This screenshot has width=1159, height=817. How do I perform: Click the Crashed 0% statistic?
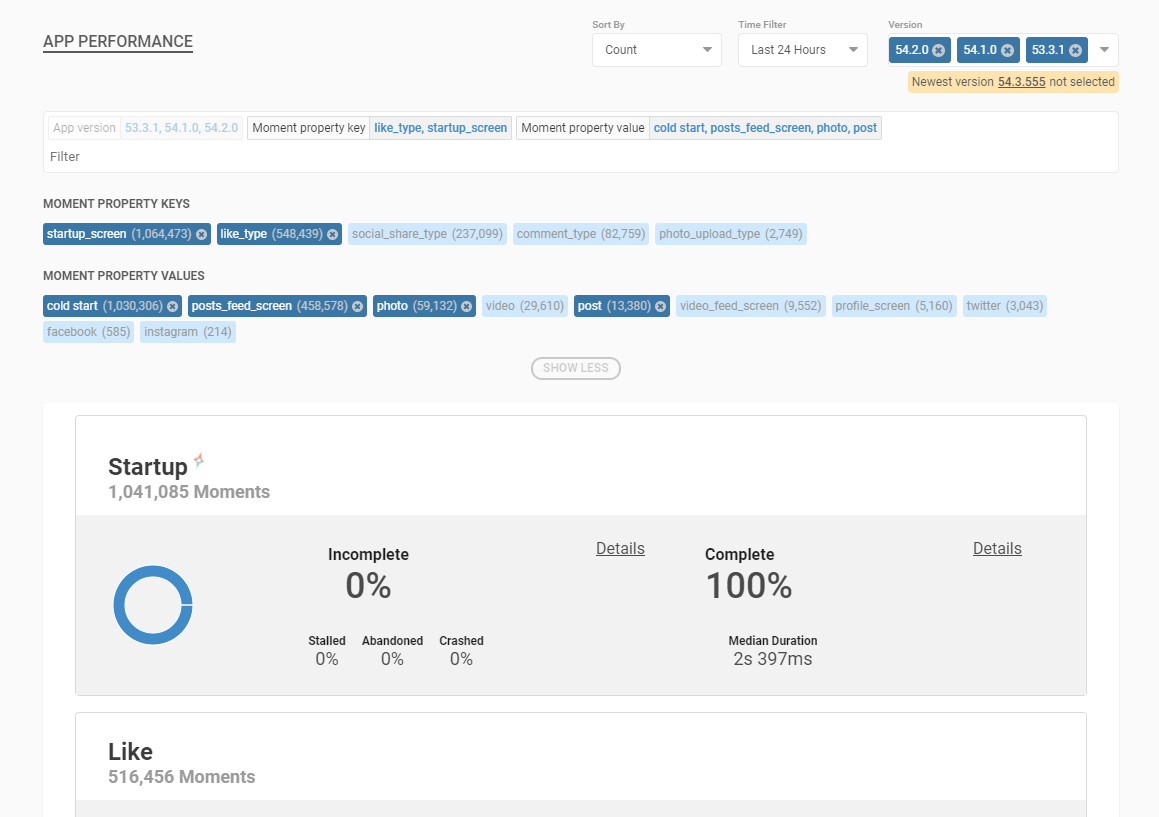[461, 651]
